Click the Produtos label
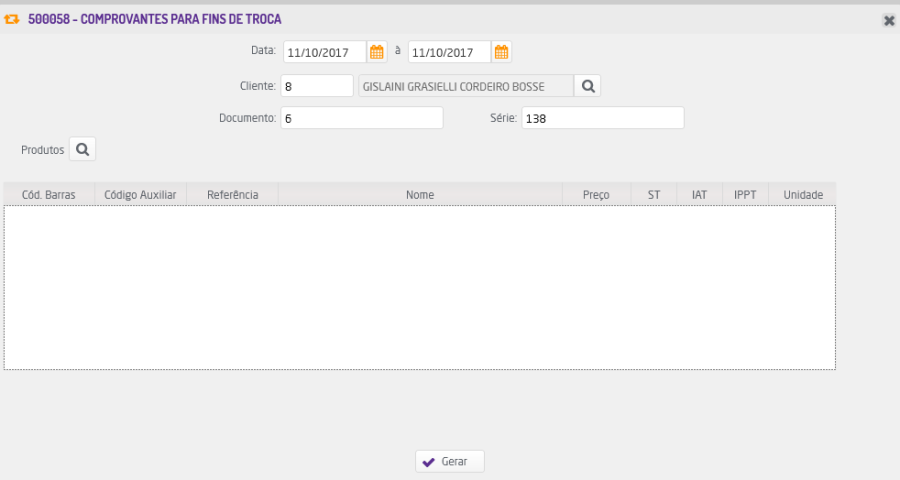The width and height of the screenshot is (900, 480). coord(42,150)
